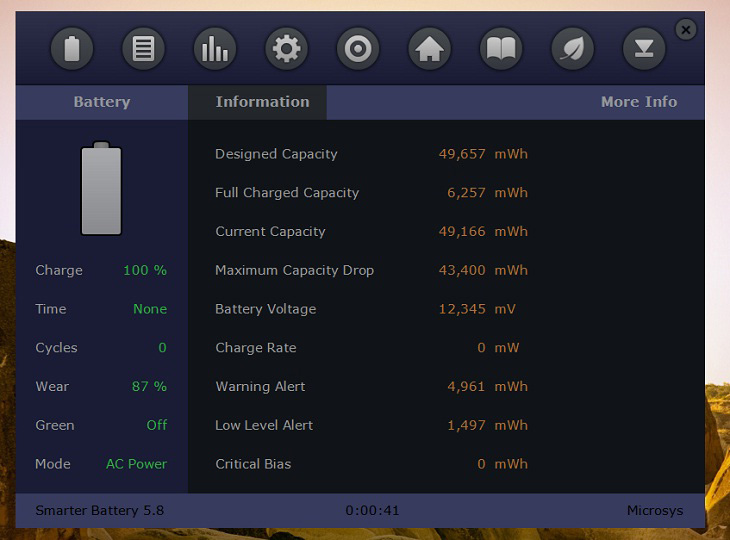Click the green leaf icon
The image size is (730, 540).
pos(573,48)
